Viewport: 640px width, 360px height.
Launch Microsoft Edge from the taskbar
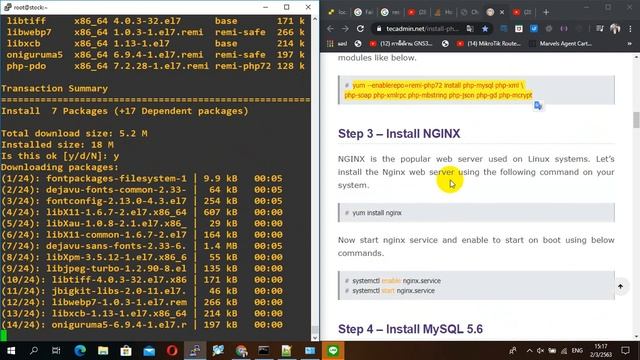click(x=80, y=351)
